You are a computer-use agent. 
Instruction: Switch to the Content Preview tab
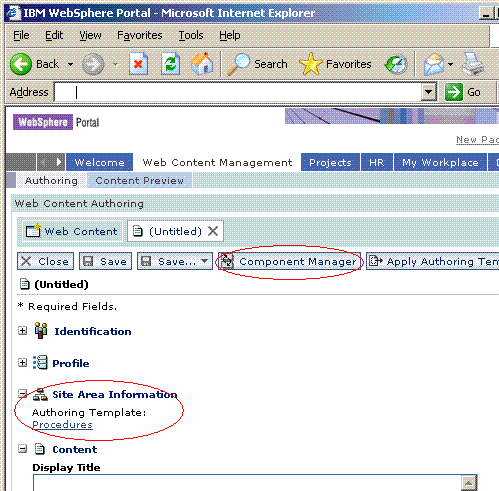point(139,181)
